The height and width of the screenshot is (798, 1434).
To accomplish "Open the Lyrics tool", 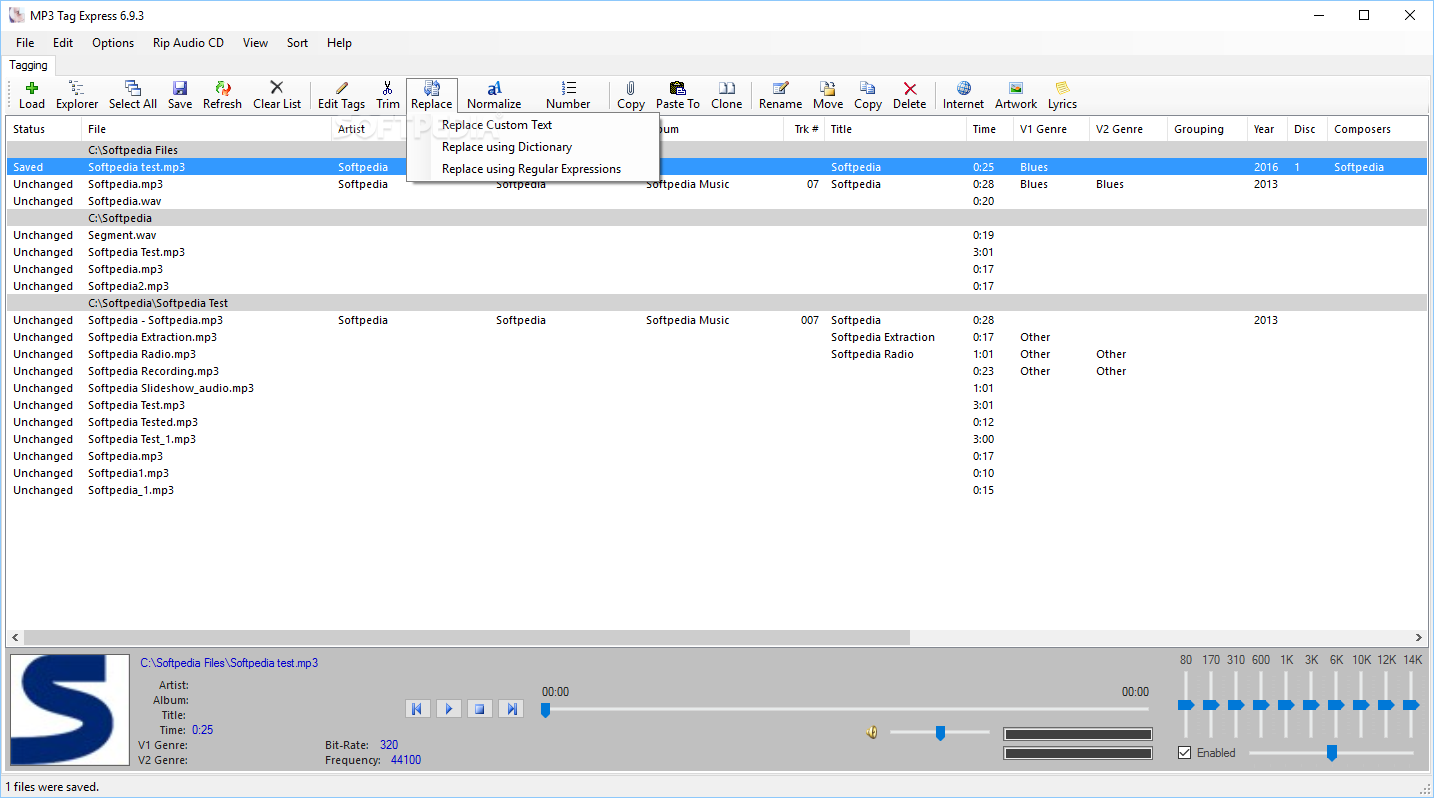I will (x=1062, y=96).
